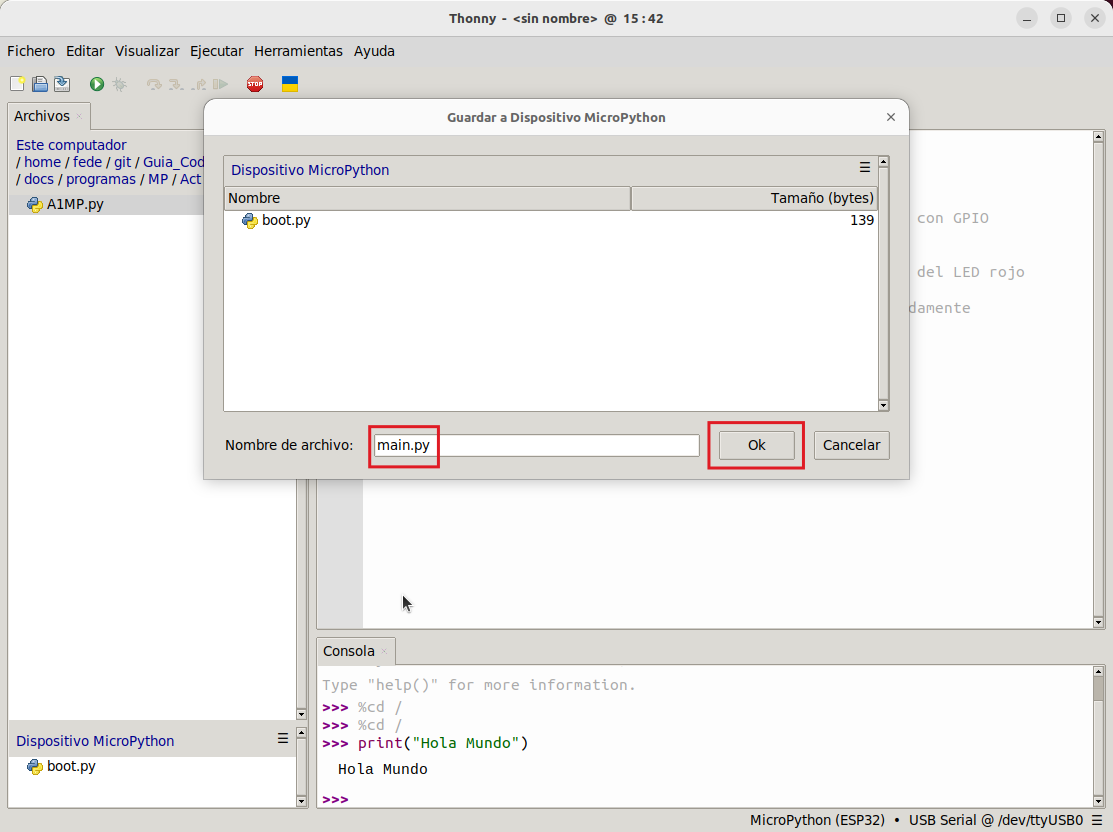Click the Resume debug icon
This screenshot has height=832, width=1113.
(x=221, y=84)
